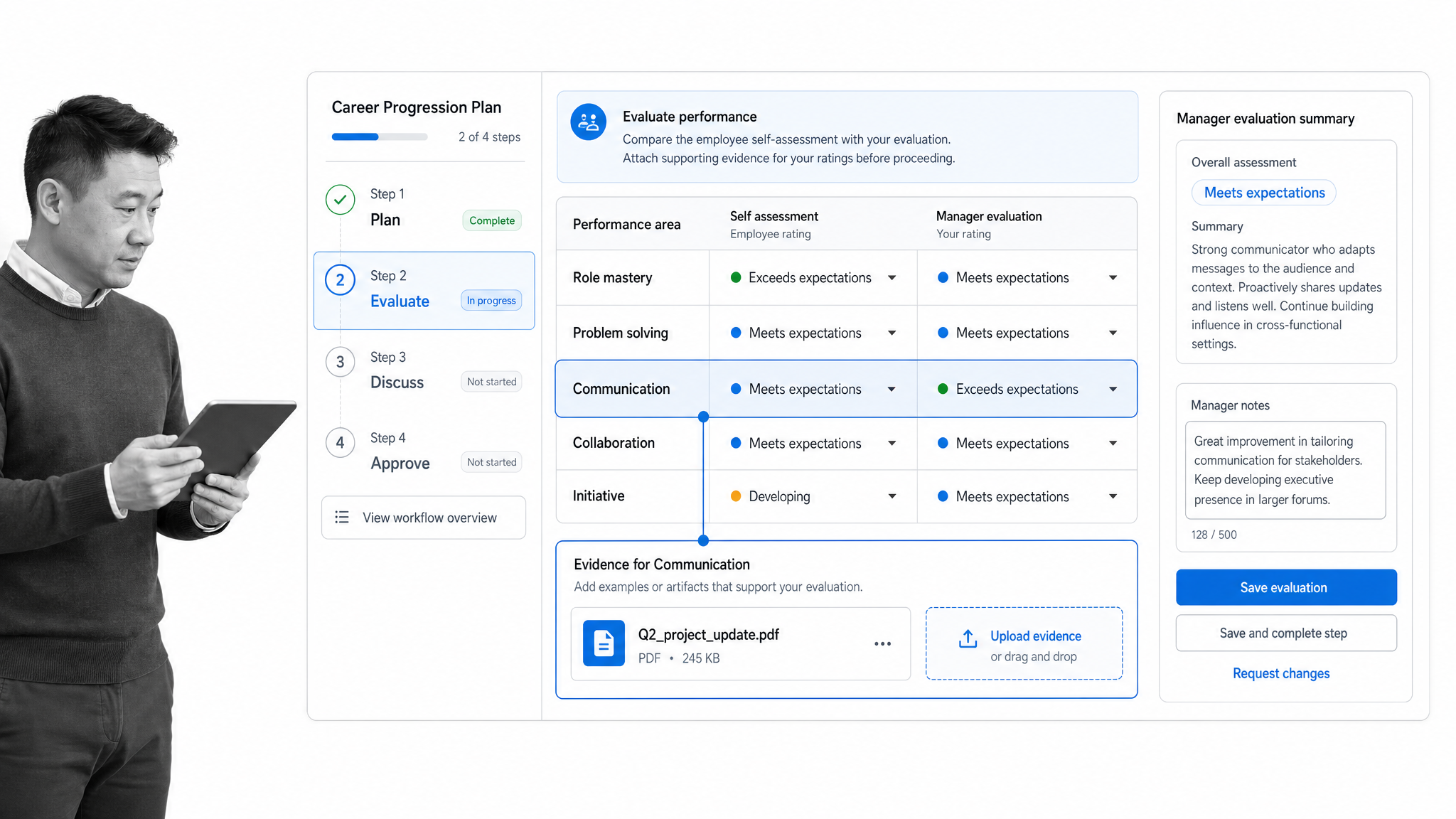1456x819 pixels.
Task: Click the Step 1 green checkmark icon
Action: pyautogui.click(x=340, y=200)
